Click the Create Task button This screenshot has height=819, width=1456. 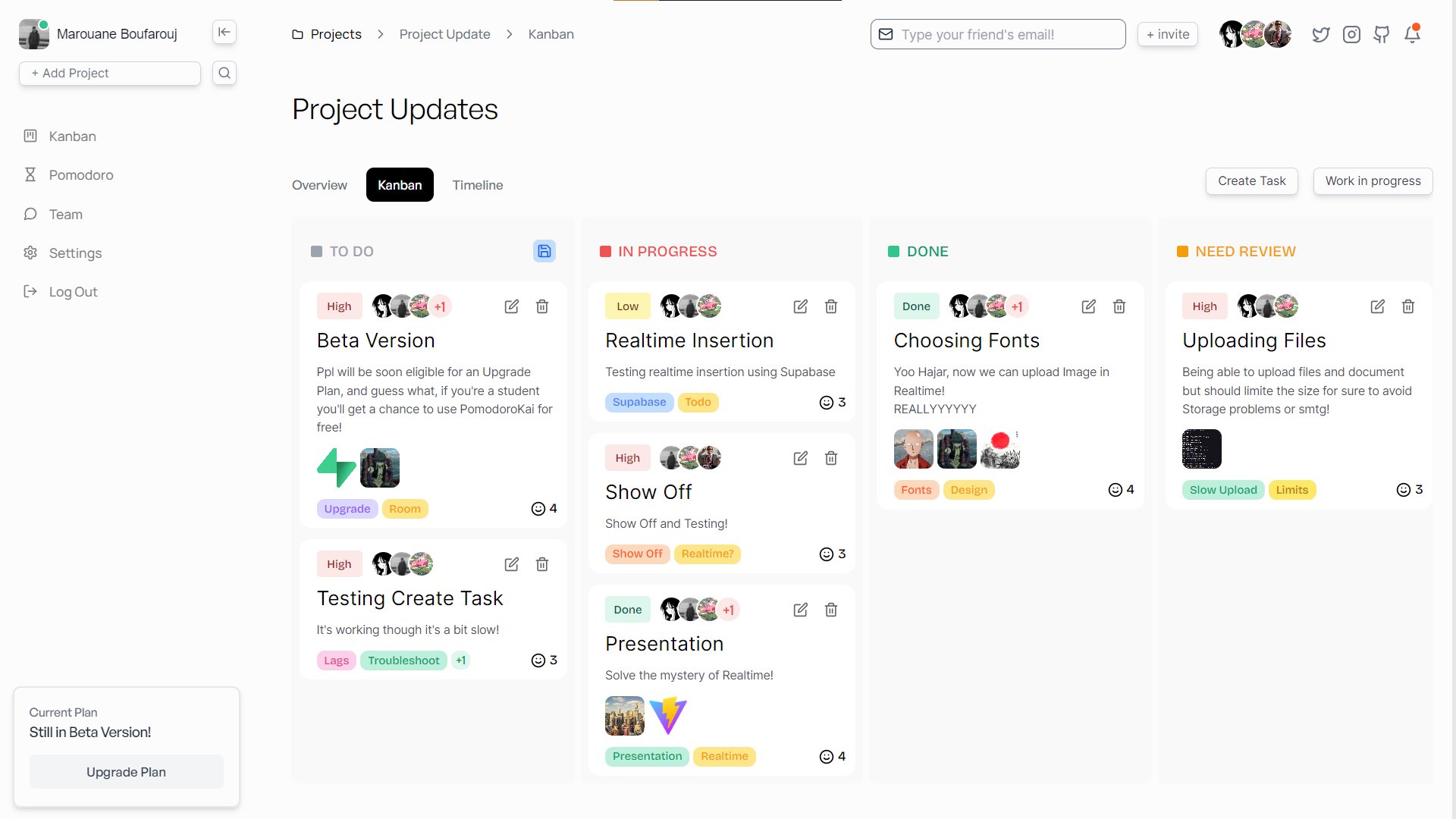(1251, 181)
